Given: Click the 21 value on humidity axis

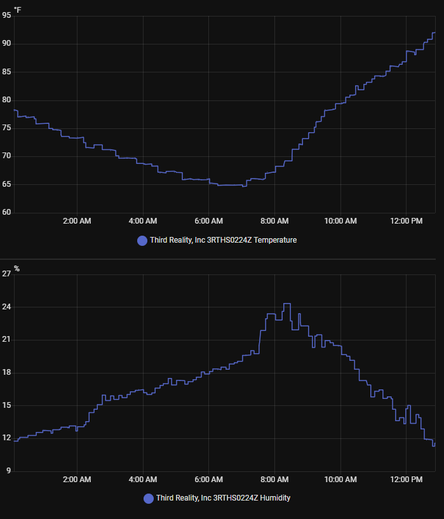Looking at the screenshot, I should (x=6, y=339).
